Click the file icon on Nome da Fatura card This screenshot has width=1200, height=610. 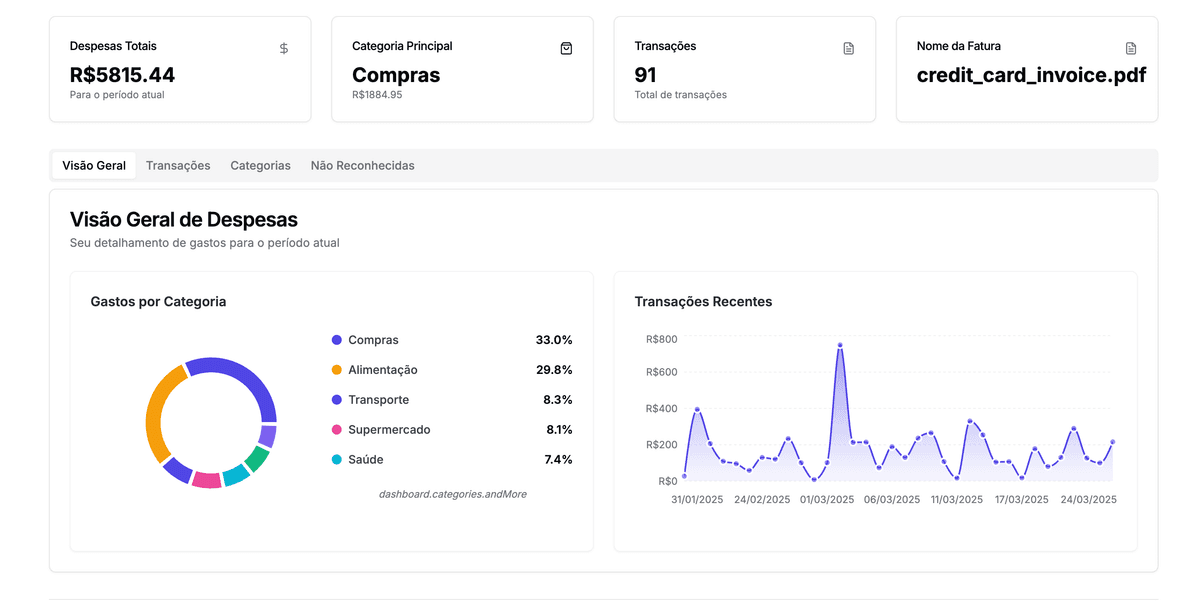pyautogui.click(x=1130, y=47)
